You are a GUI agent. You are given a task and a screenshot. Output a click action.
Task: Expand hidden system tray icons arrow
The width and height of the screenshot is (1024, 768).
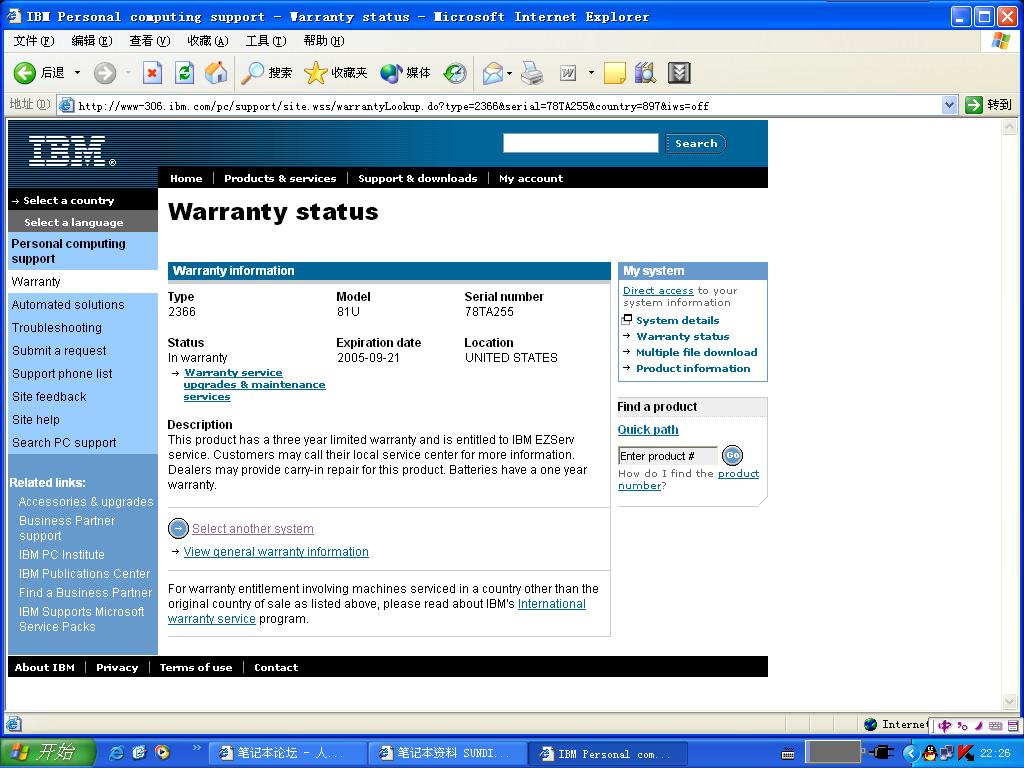pos(911,753)
